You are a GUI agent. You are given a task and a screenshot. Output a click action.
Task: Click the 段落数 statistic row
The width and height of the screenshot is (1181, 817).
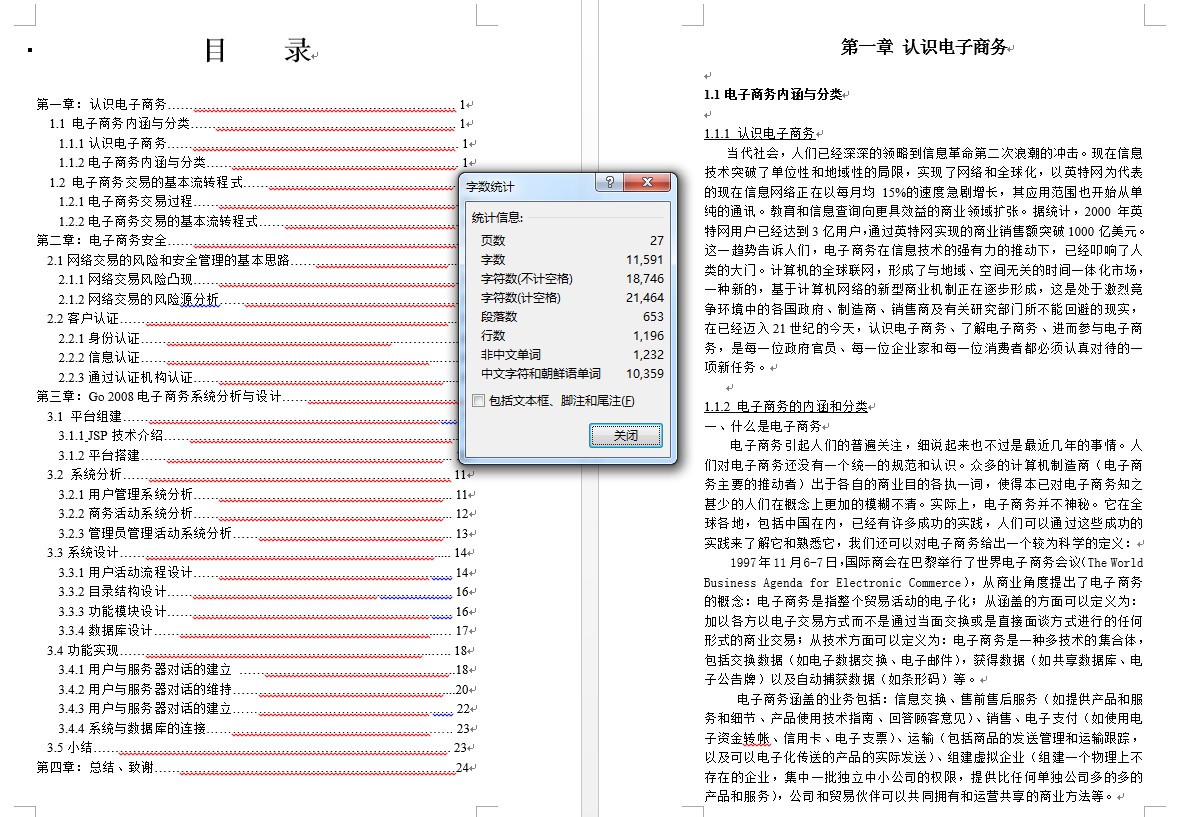point(572,317)
